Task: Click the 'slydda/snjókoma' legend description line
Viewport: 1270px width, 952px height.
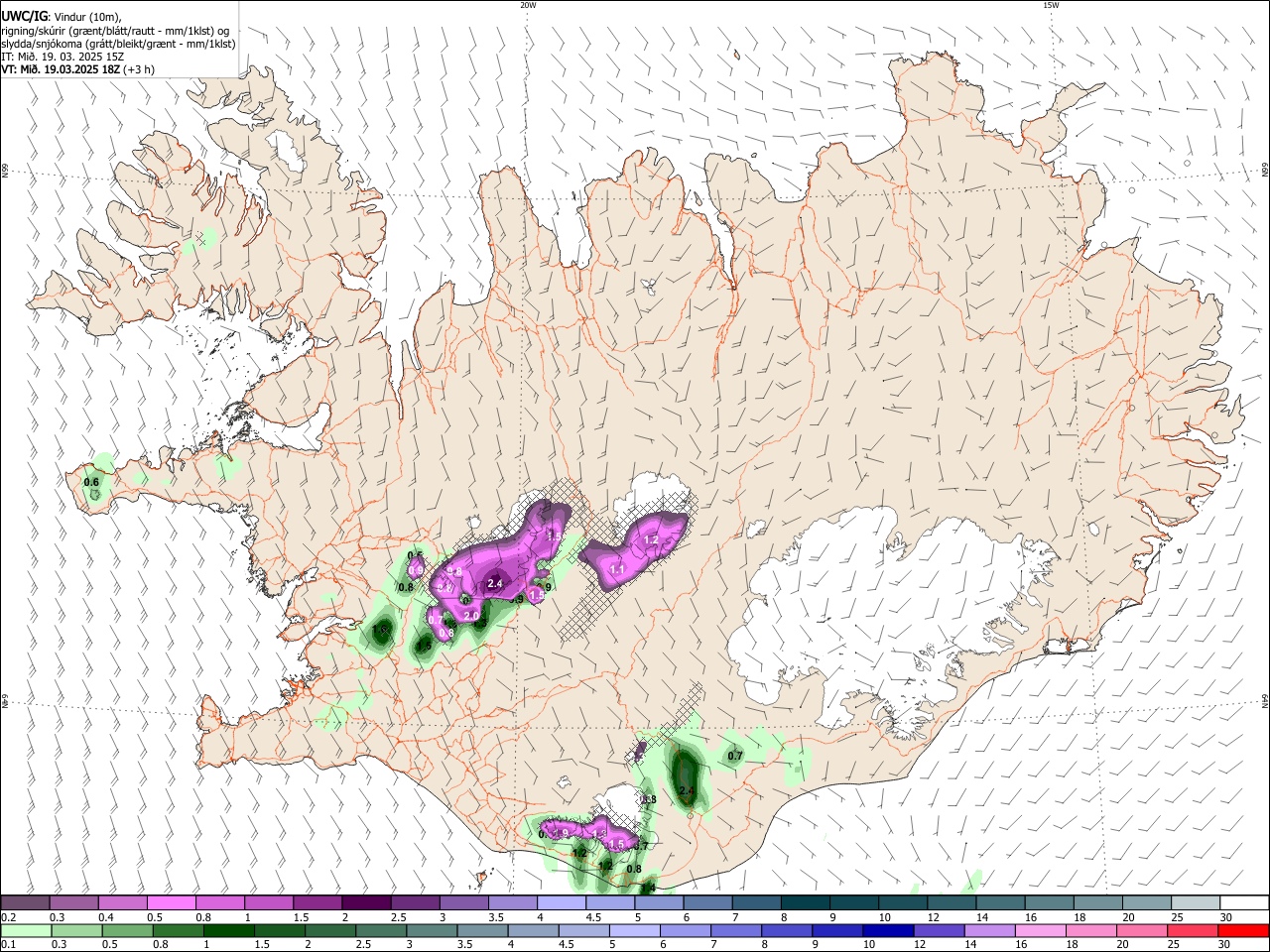Action: click(x=118, y=44)
